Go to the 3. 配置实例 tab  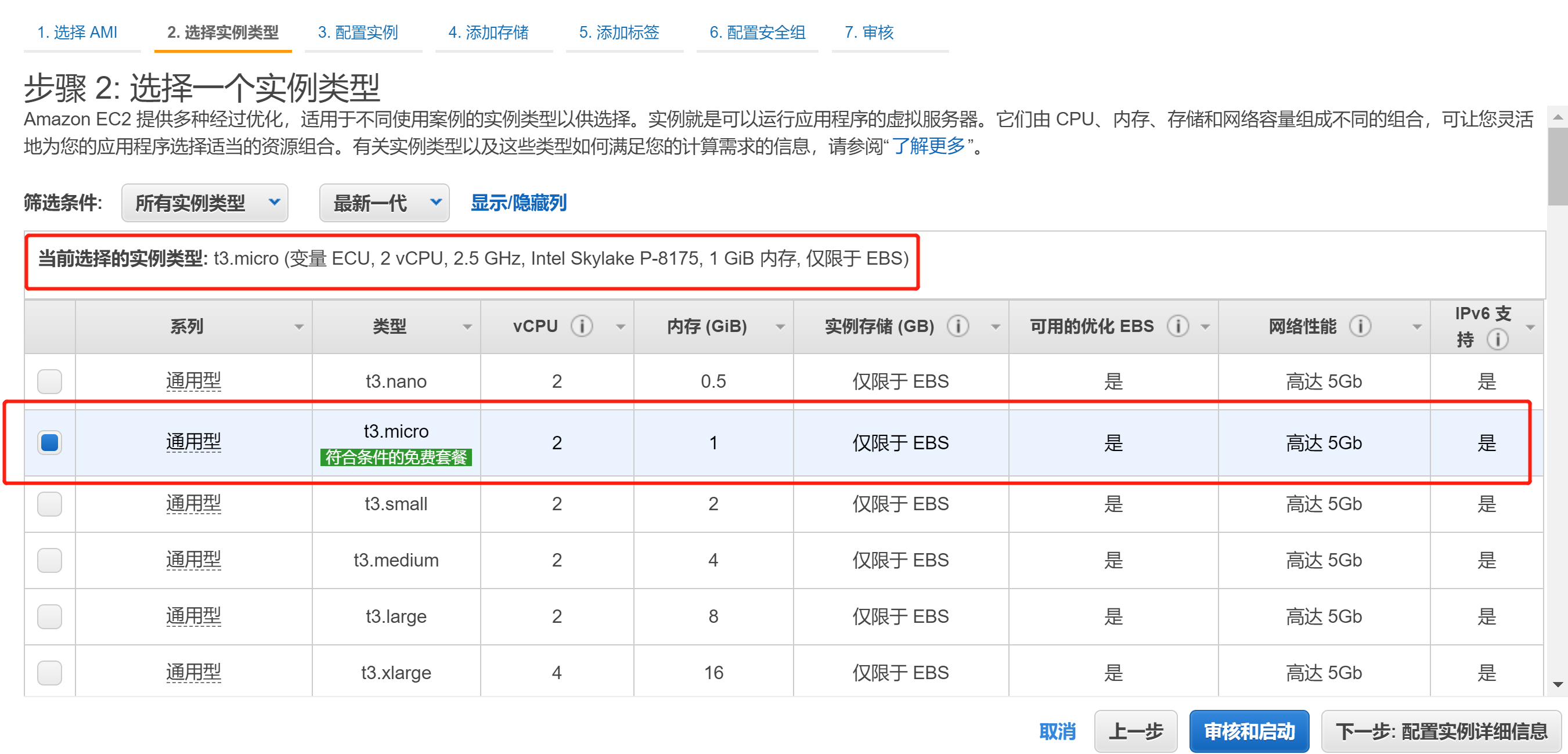(x=357, y=33)
